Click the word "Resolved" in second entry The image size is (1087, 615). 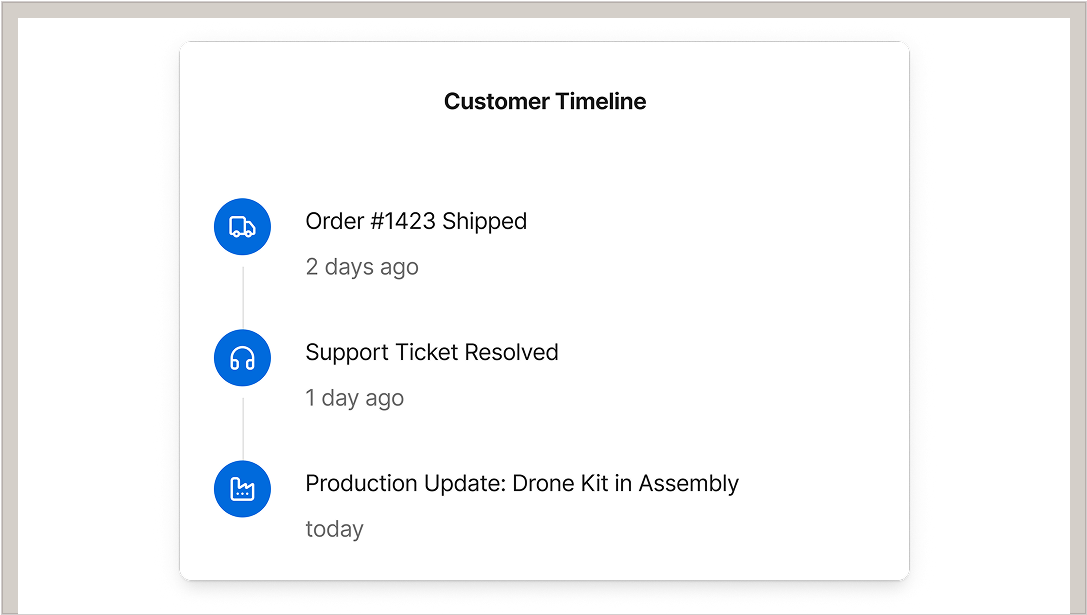[511, 352]
